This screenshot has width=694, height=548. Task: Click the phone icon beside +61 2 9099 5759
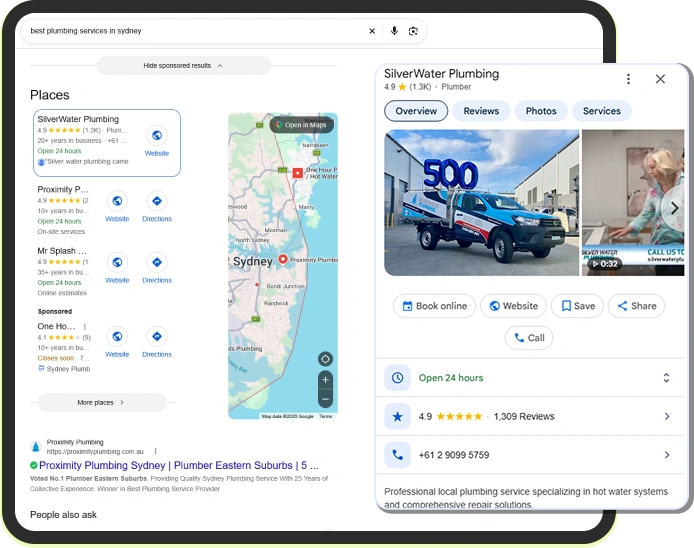[397, 455]
